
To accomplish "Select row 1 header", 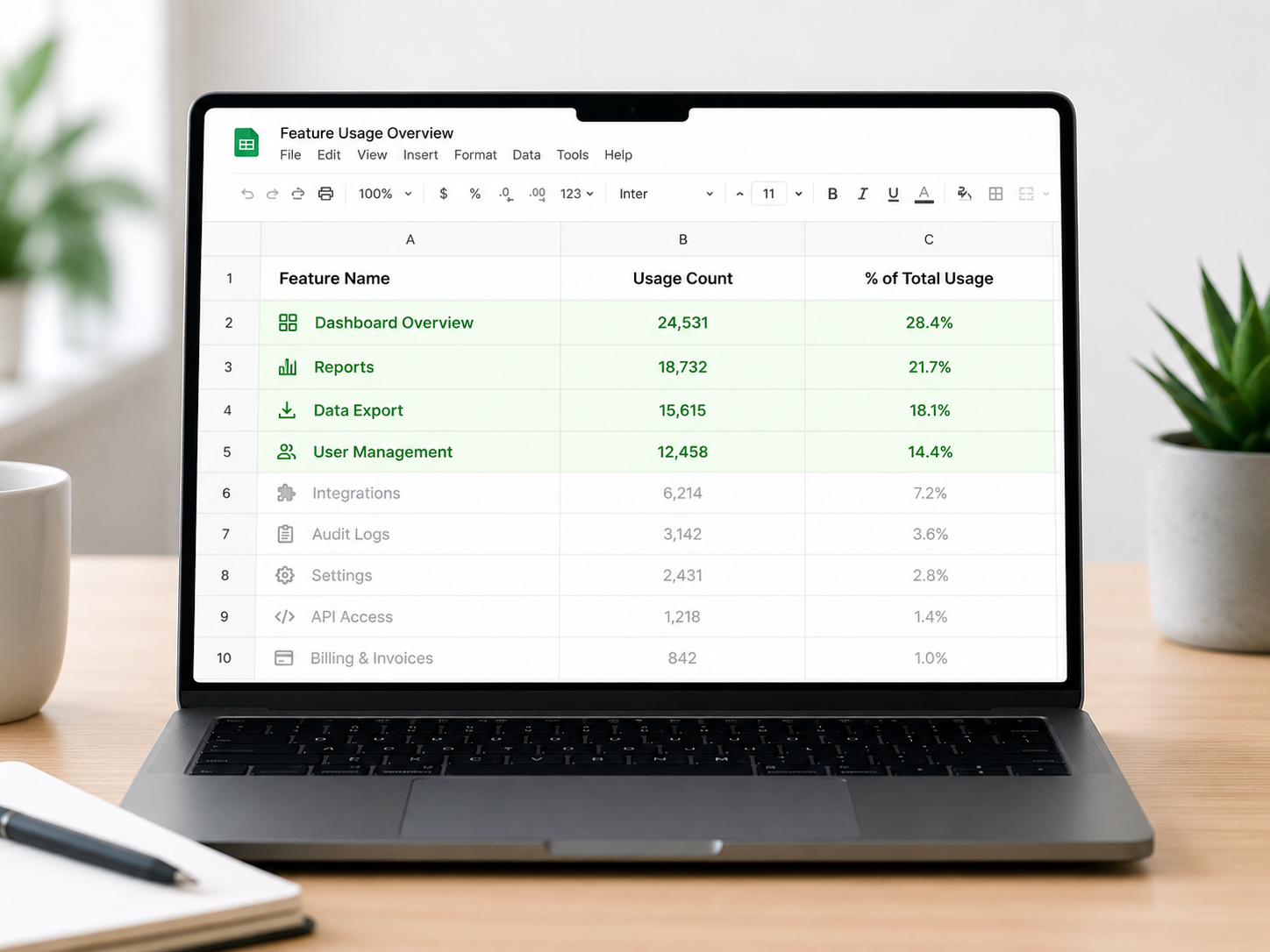I will (230, 279).
